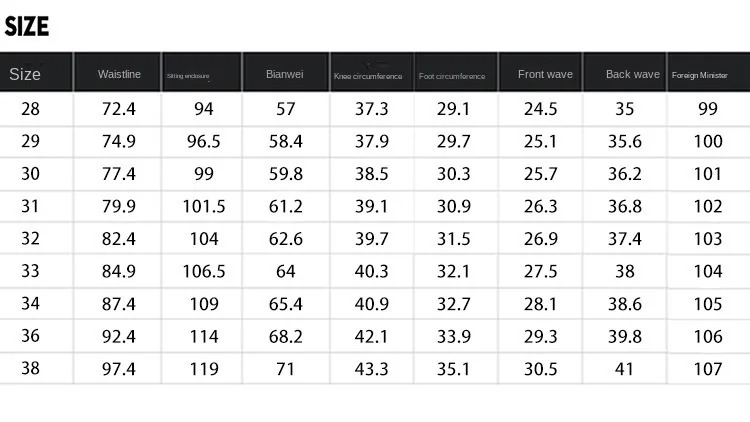Select the size 38 row label
750x422 pixels.
30,368
